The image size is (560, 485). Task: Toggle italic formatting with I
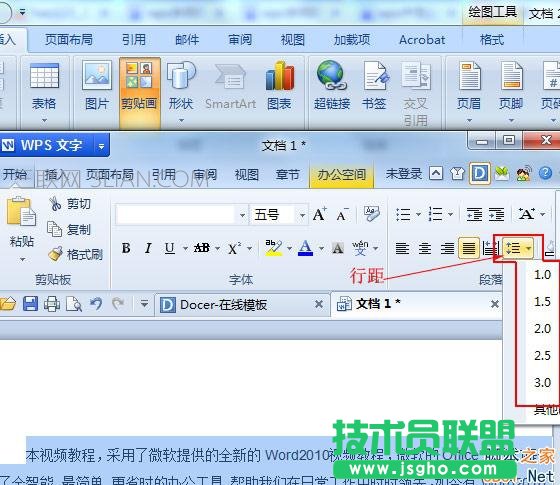pyautogui.click(x=148, y=248)
